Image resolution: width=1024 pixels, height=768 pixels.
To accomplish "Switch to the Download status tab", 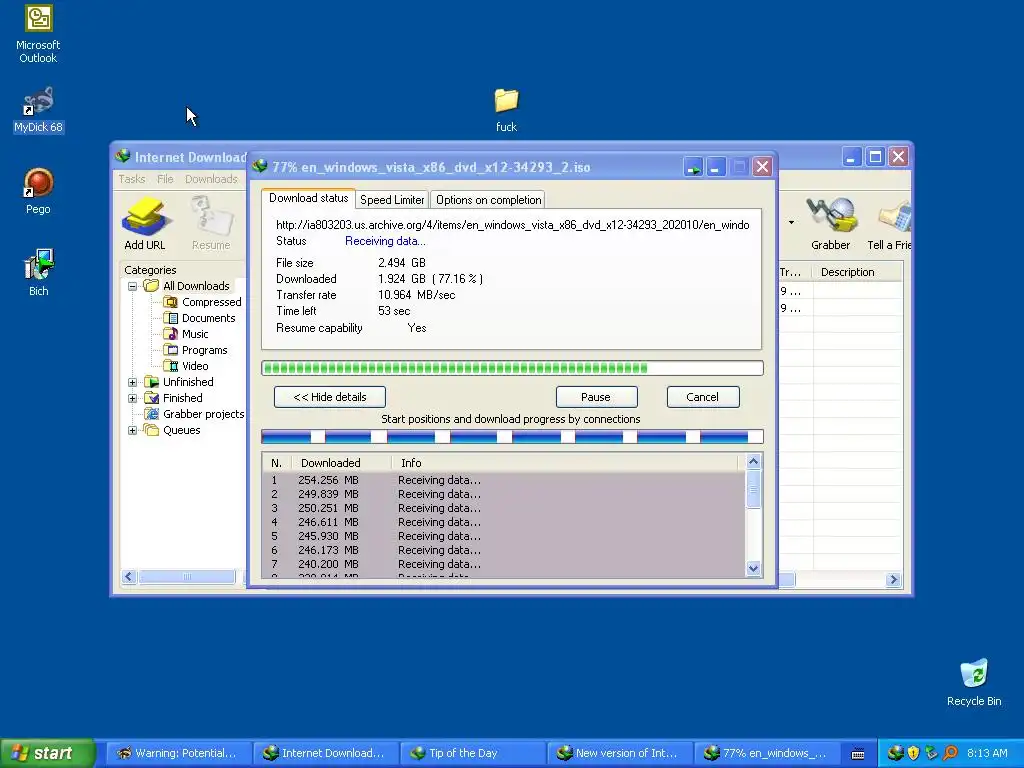I will pyautogui.click(x=308, y=198).
